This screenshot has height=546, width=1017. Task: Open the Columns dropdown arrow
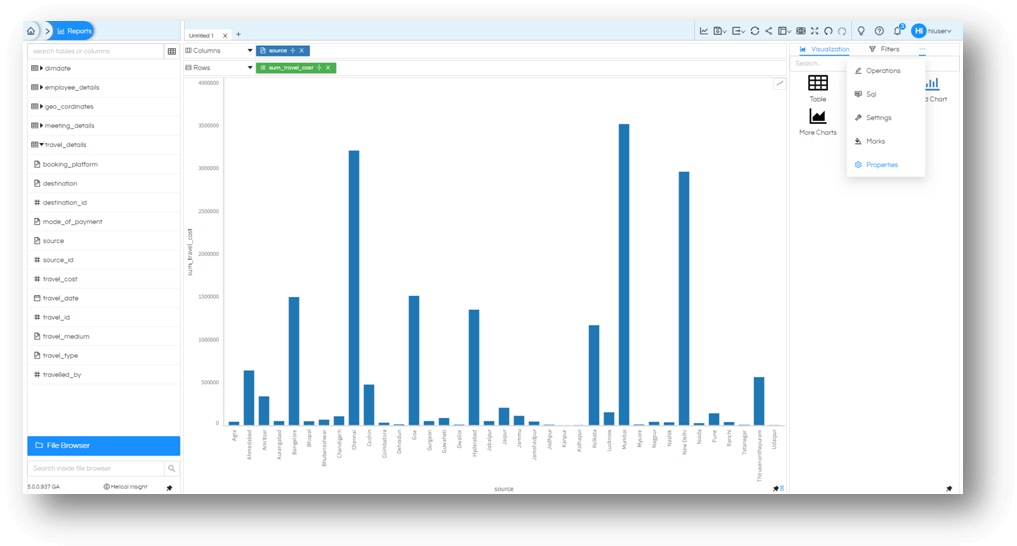pos(250,51)
